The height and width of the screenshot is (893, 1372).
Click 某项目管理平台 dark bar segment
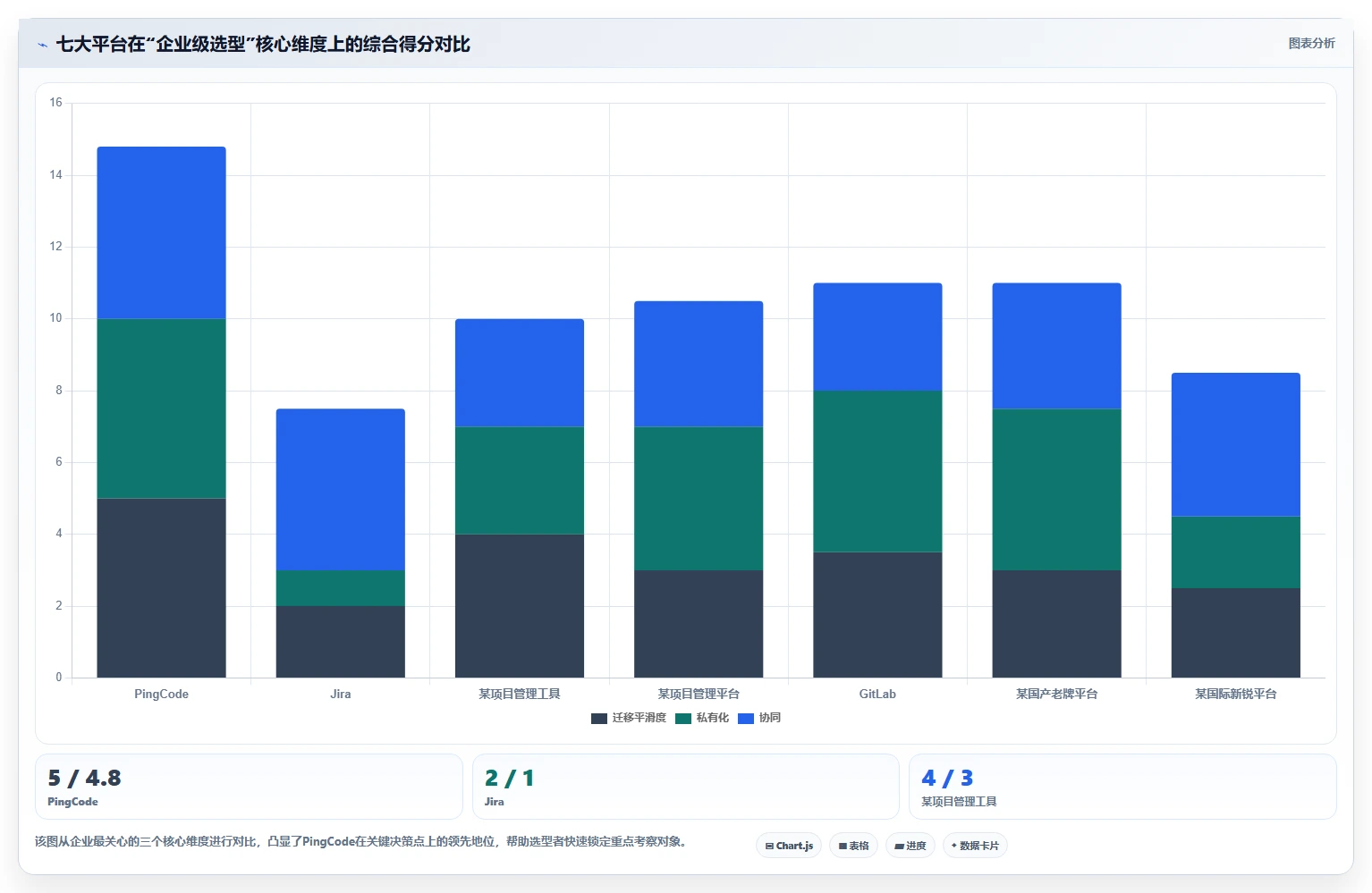699,624
